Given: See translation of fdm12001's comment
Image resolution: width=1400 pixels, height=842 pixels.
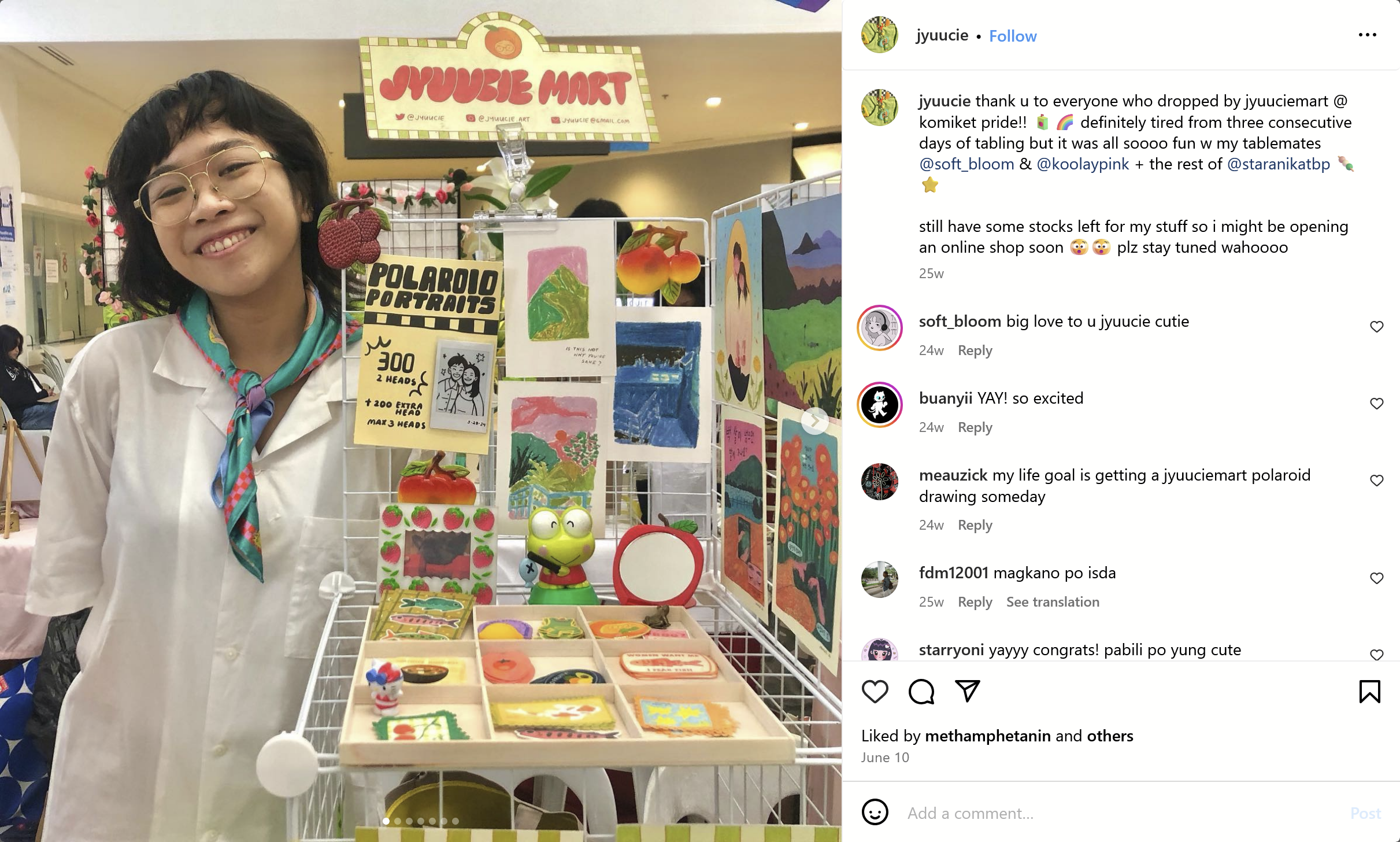Looking at the screenshot, I should pyautogui.click(x=1053, y=602).
